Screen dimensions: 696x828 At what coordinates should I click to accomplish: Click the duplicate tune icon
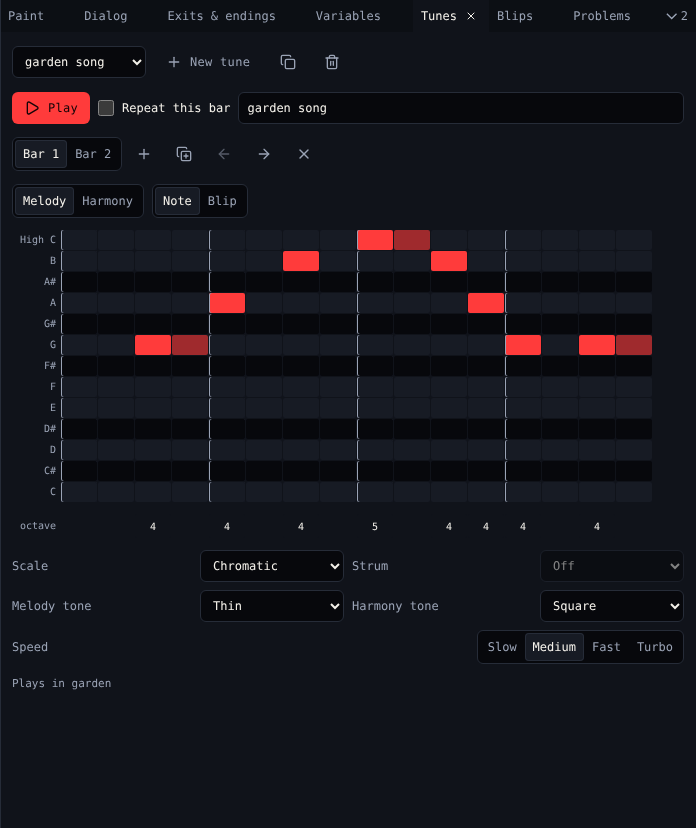click(x=288, y=62)
